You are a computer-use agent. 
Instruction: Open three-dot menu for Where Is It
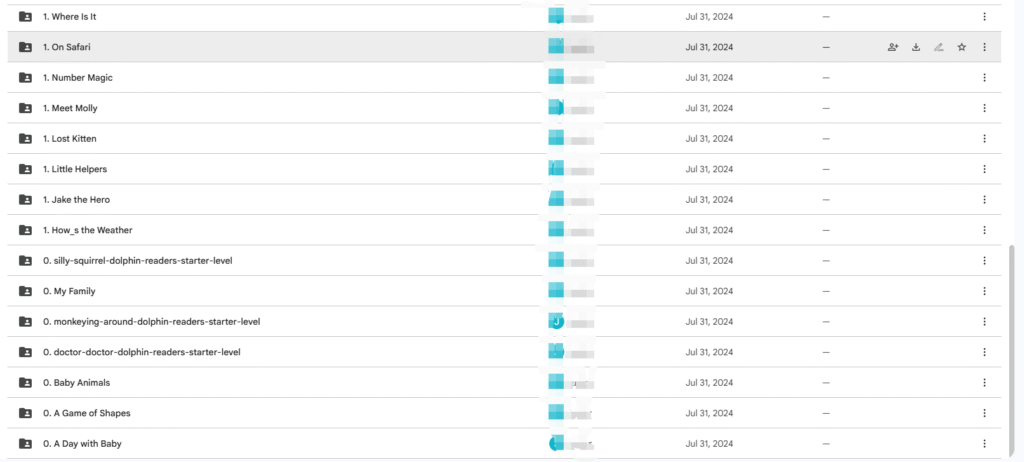coord(984,16)
